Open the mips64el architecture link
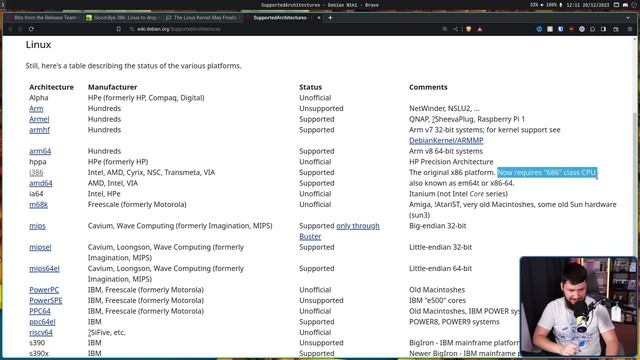 [x=44, y=268]
